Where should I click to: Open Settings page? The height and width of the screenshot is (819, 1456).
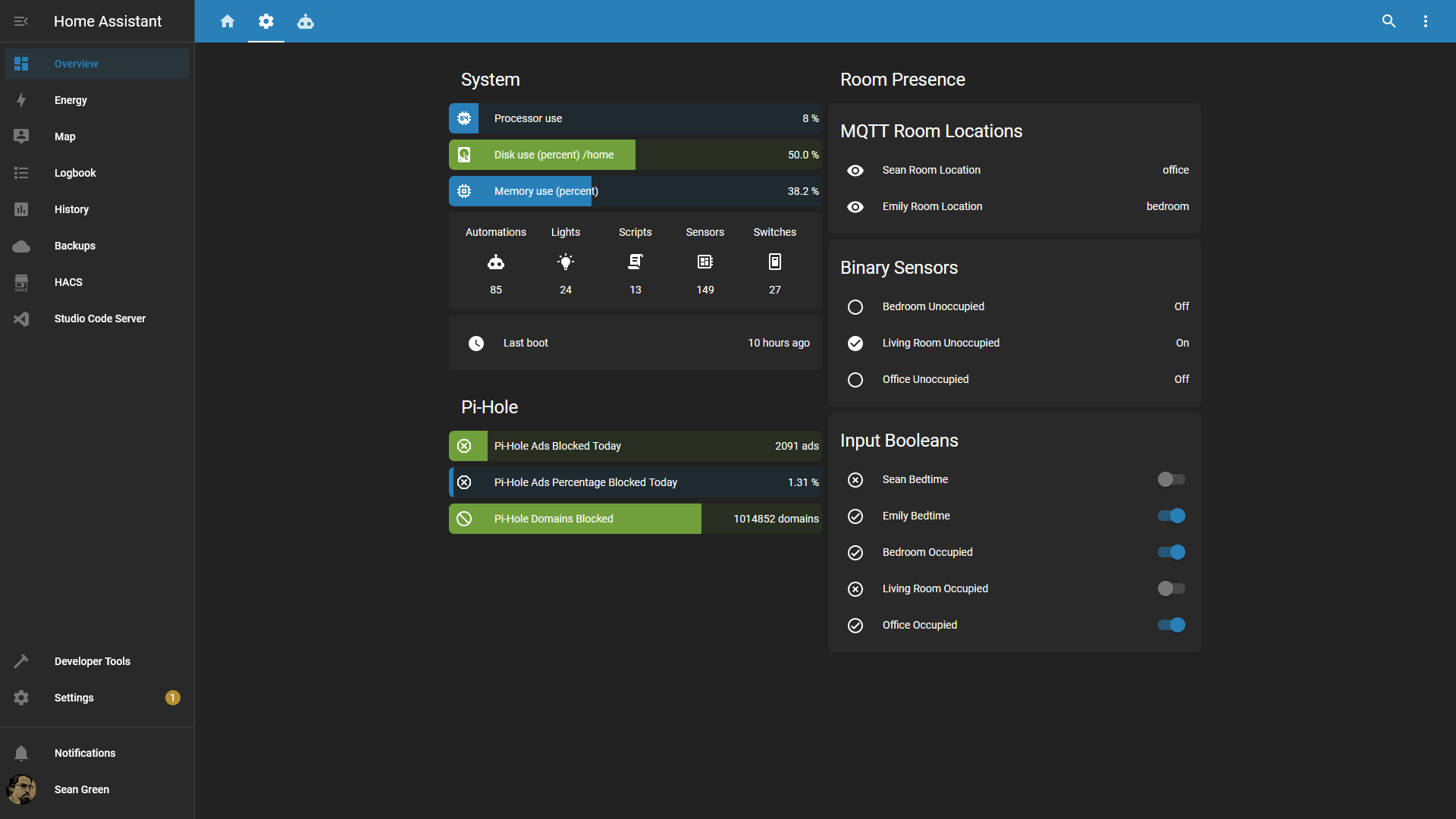click(x=97, y=698)
